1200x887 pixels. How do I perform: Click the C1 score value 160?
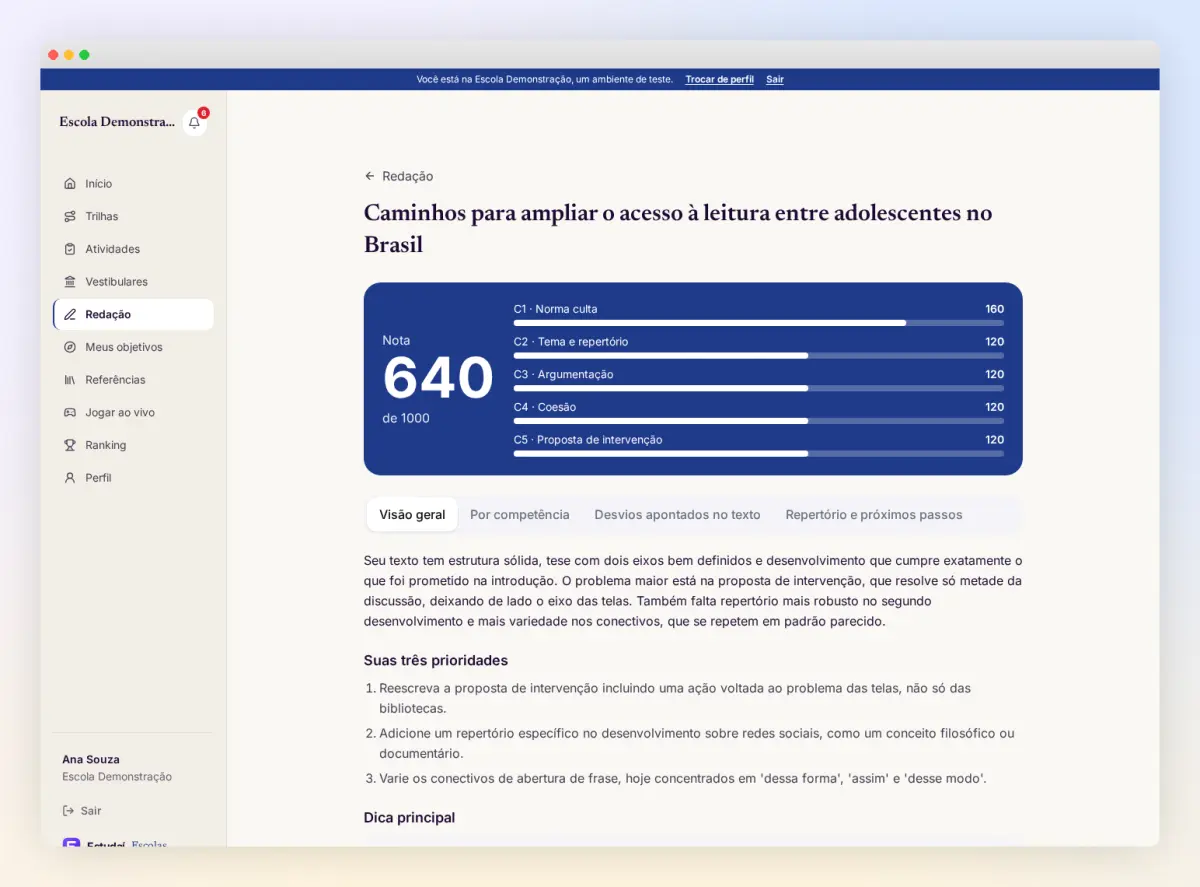pos(994,309)
